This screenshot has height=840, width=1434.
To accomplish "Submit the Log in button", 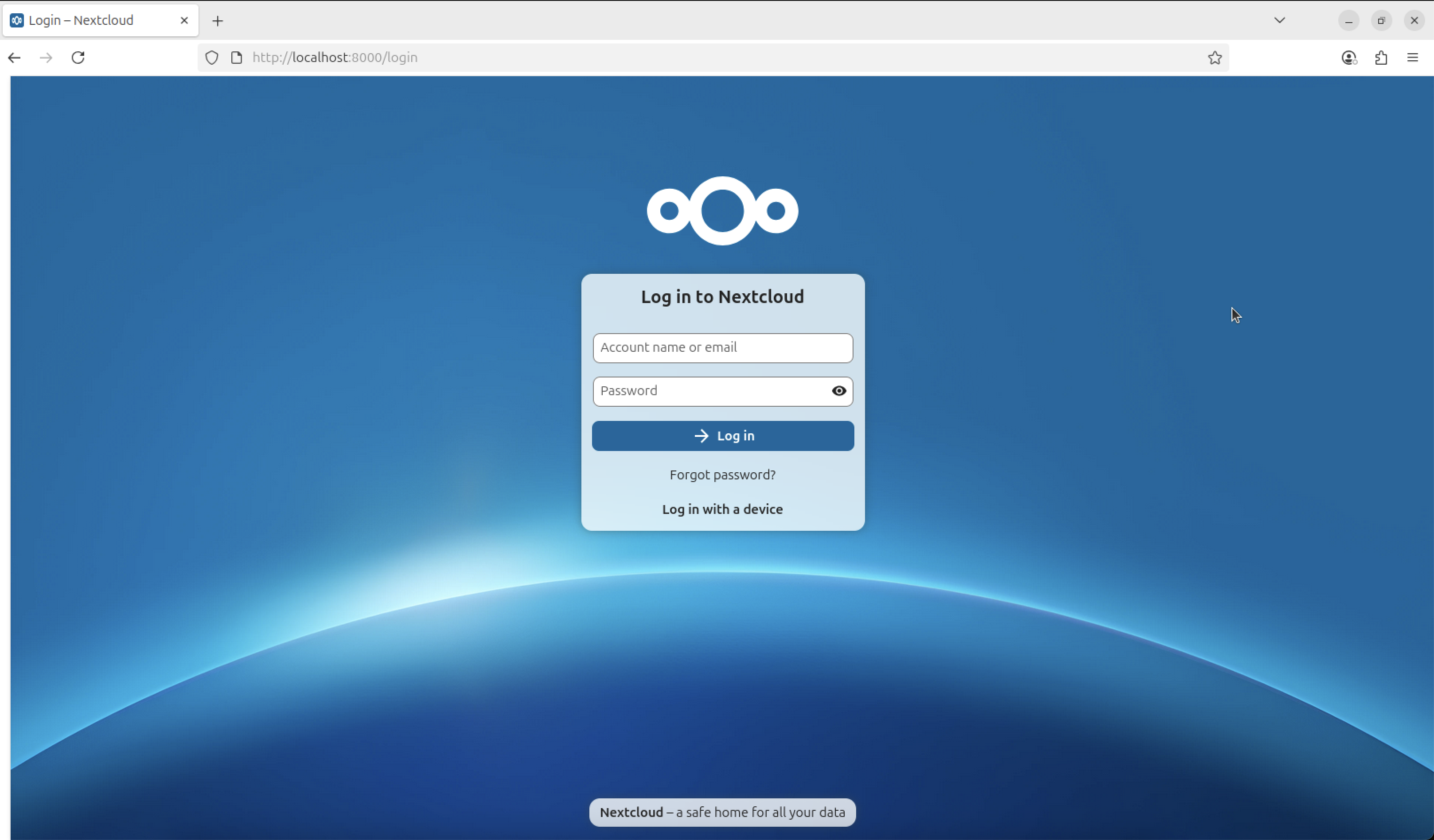I will click(723, 436).
